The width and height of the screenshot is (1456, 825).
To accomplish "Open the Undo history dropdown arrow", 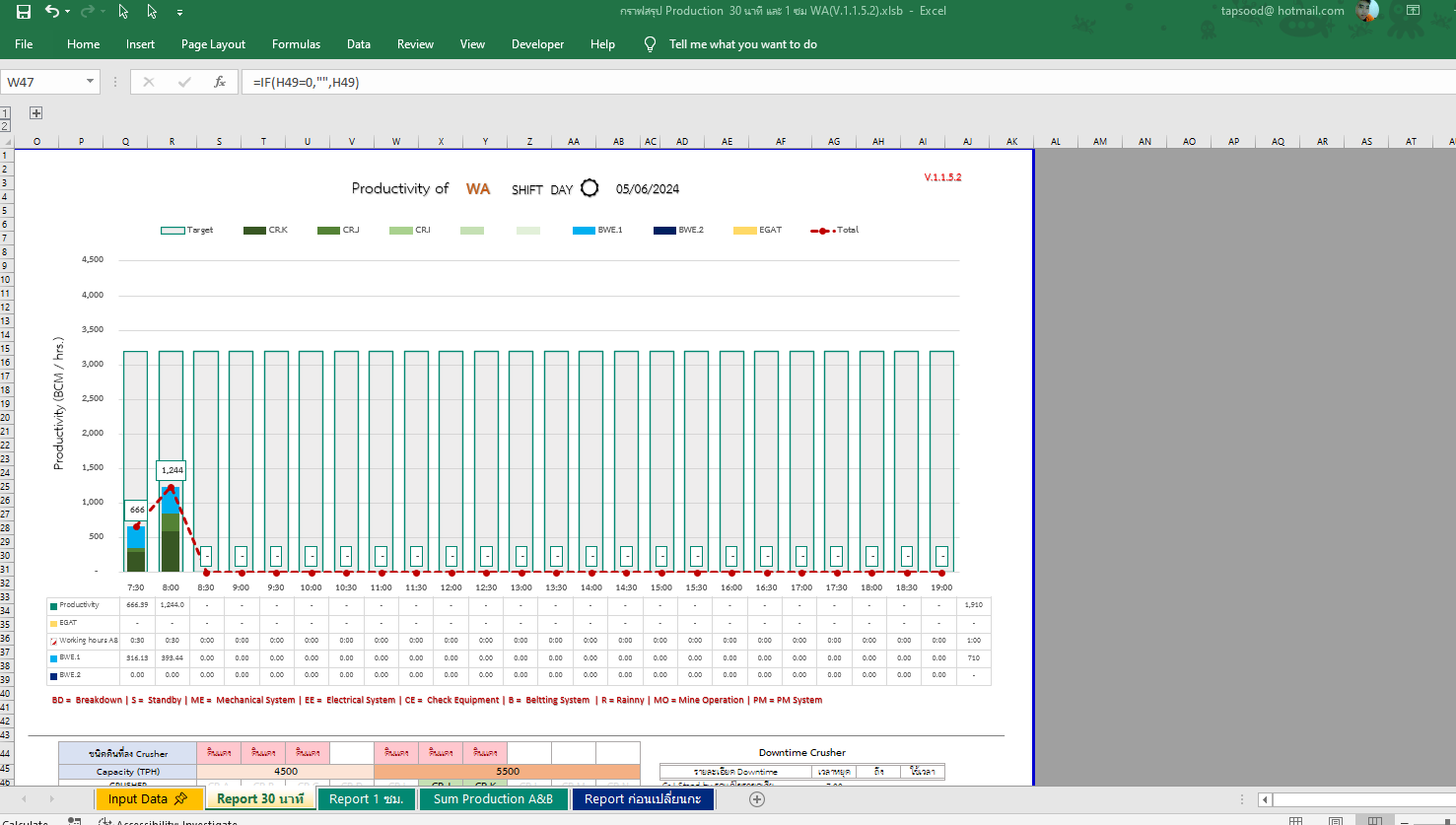I will click(67, 12).
